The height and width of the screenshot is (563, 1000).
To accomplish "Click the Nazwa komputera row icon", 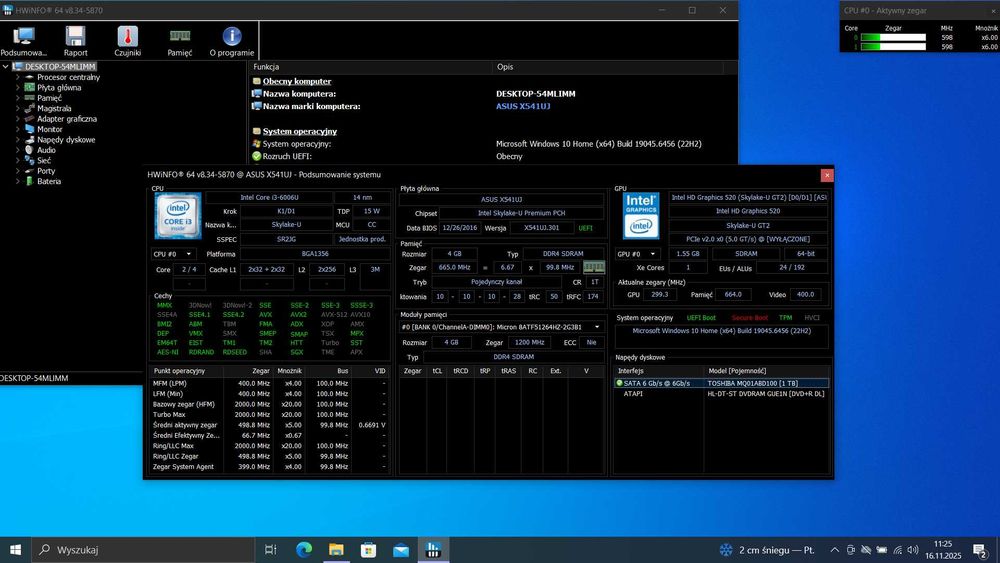I will pos(256,94).
